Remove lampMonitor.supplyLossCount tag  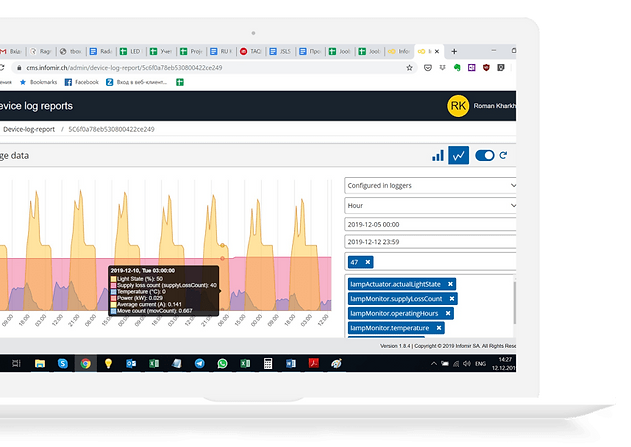452,299
